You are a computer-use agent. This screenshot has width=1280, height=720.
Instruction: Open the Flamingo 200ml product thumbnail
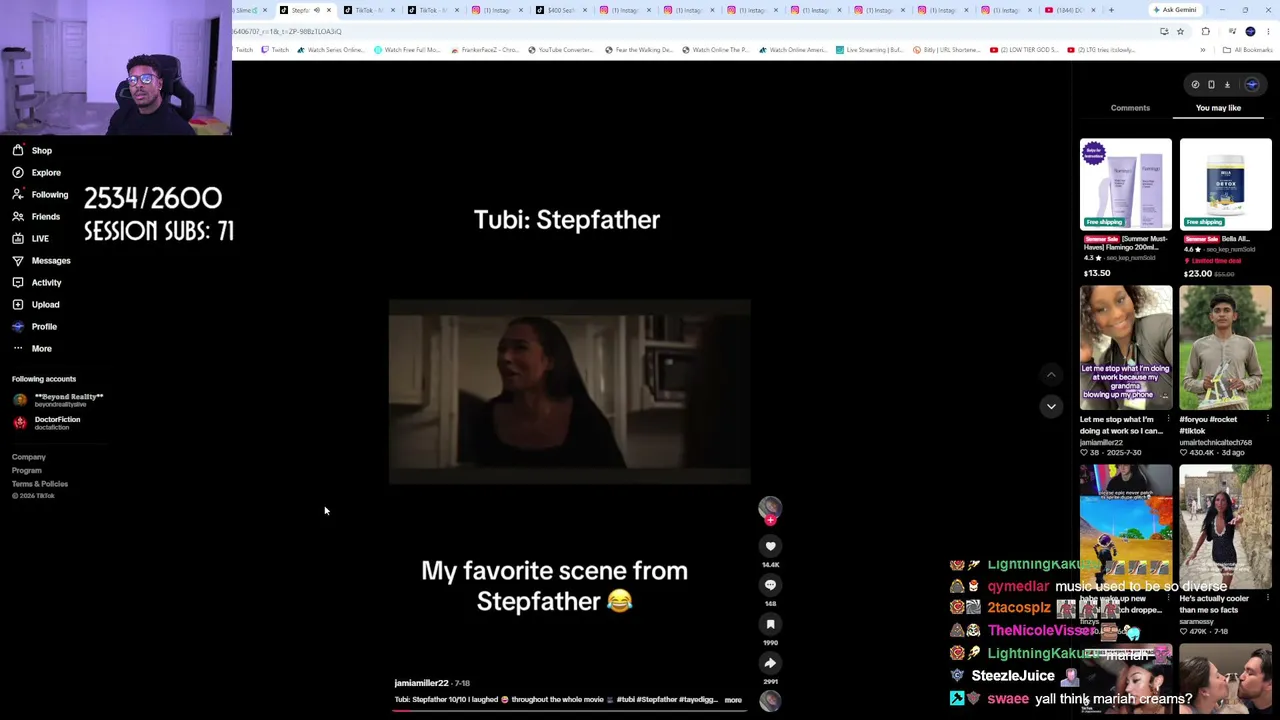(1126, 185)
